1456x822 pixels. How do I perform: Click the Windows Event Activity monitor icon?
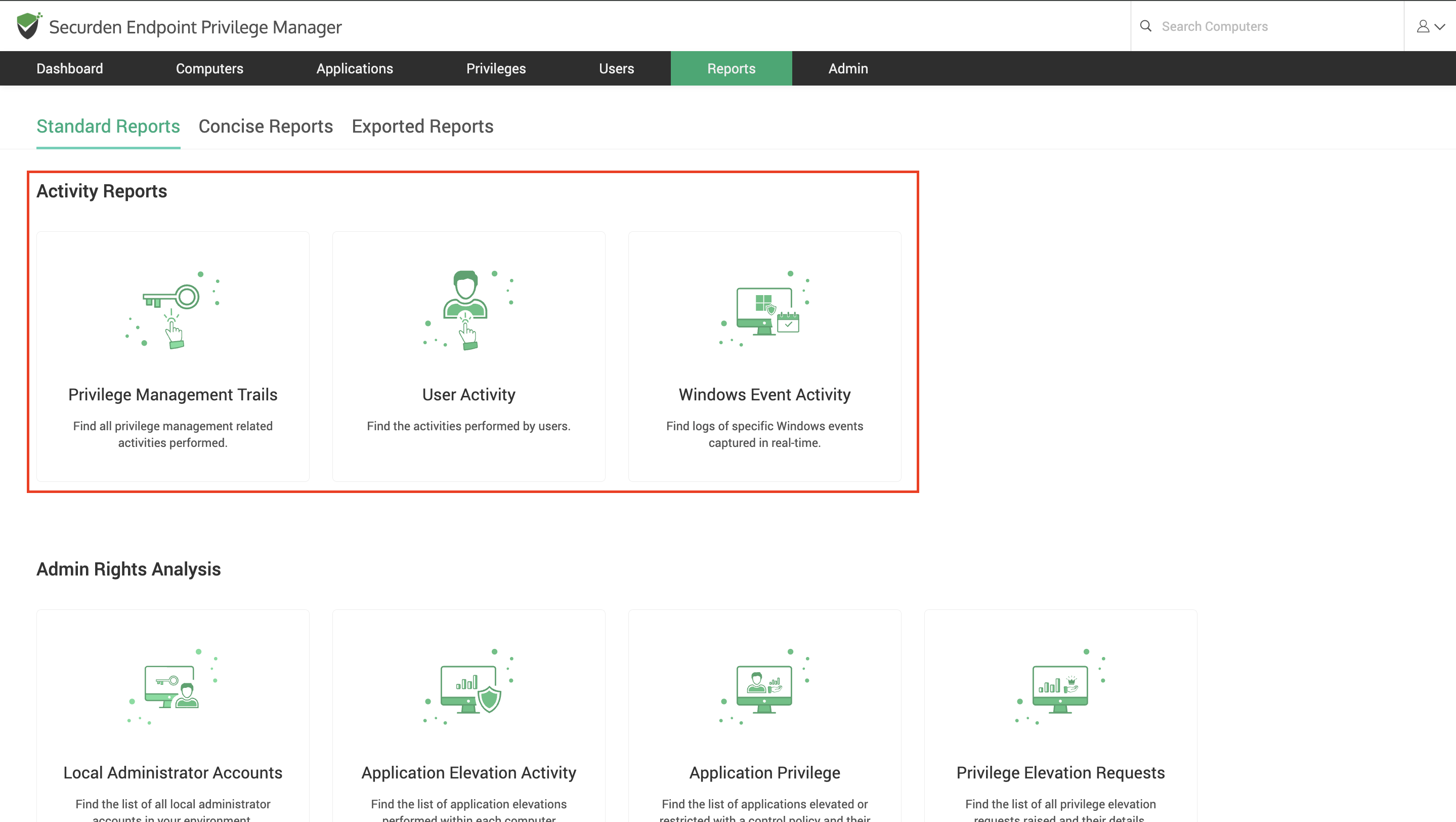tap(764, 310)
